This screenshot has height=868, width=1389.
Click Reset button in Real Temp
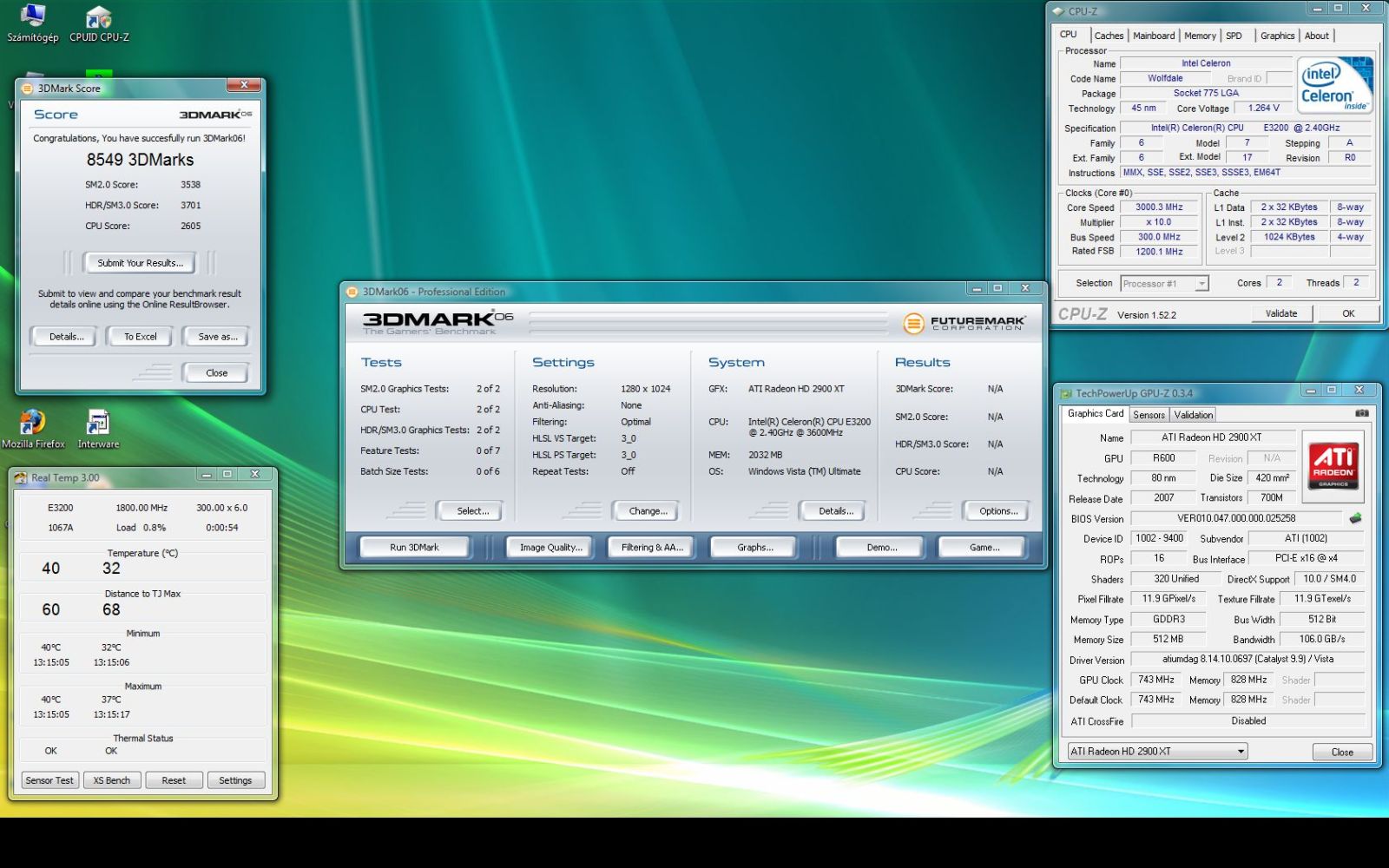(174, 780)
